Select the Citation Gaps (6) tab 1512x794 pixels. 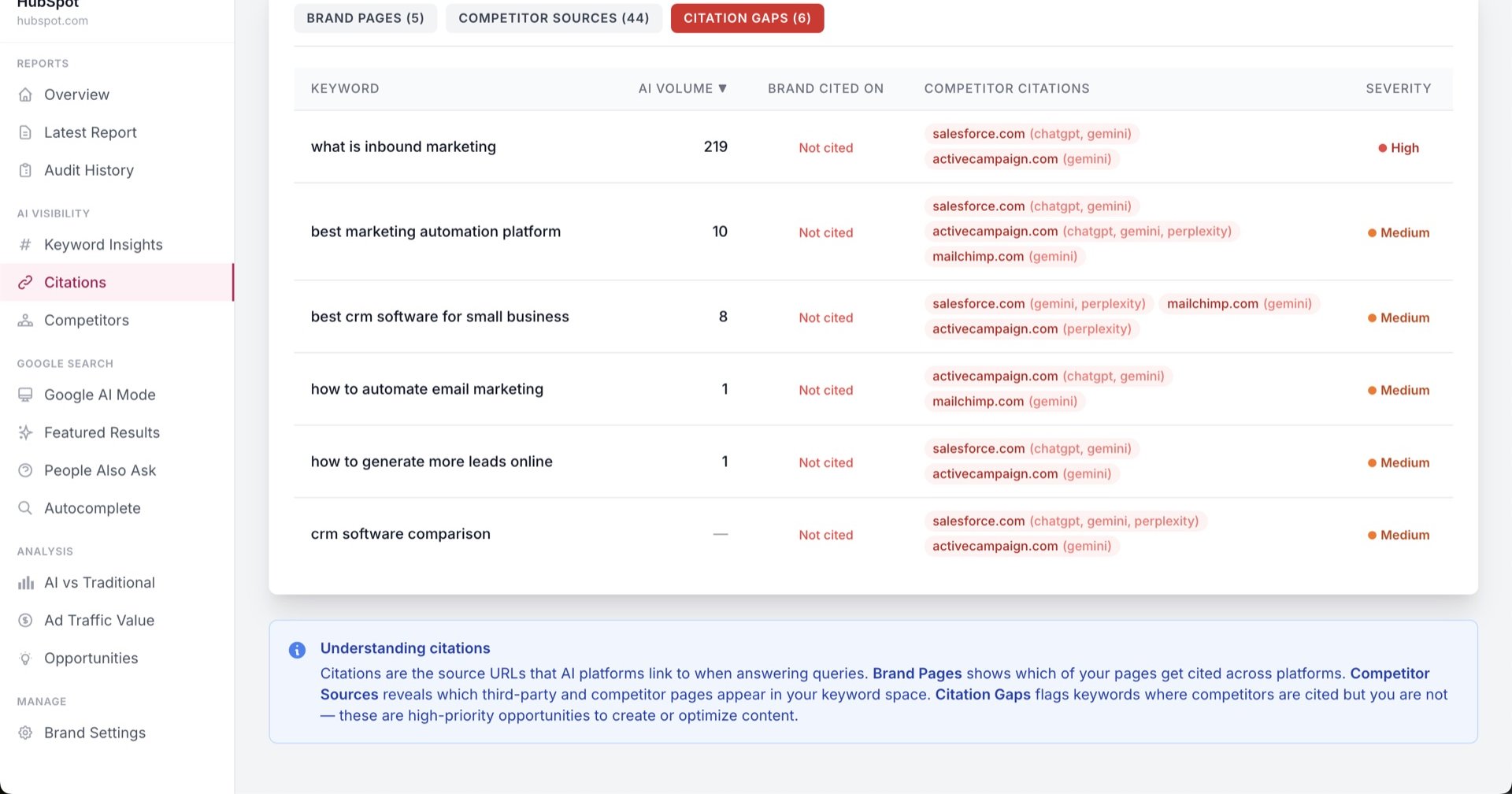[x=747, y=18]
